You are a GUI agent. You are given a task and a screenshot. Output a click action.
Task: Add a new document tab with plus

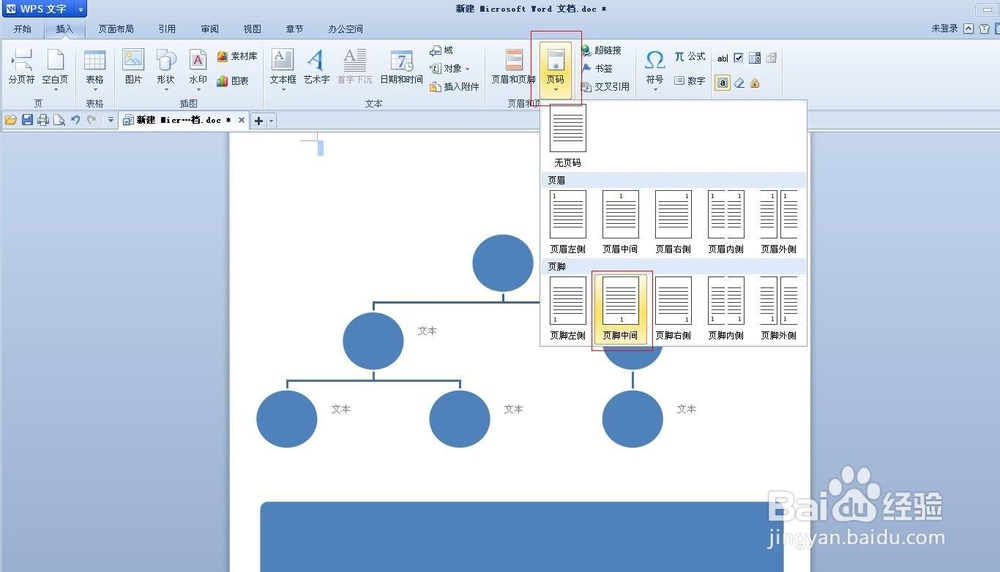[259, 121]
